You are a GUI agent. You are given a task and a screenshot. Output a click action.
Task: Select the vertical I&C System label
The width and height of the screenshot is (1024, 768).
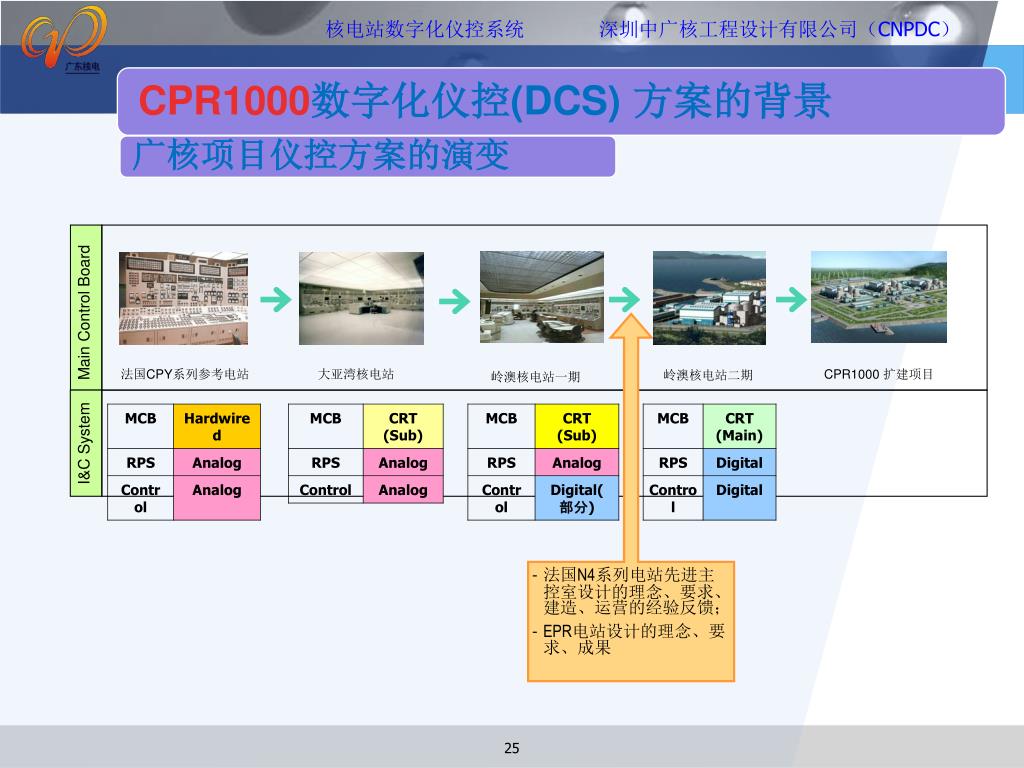pyautogui.click(x=85, y=443)
